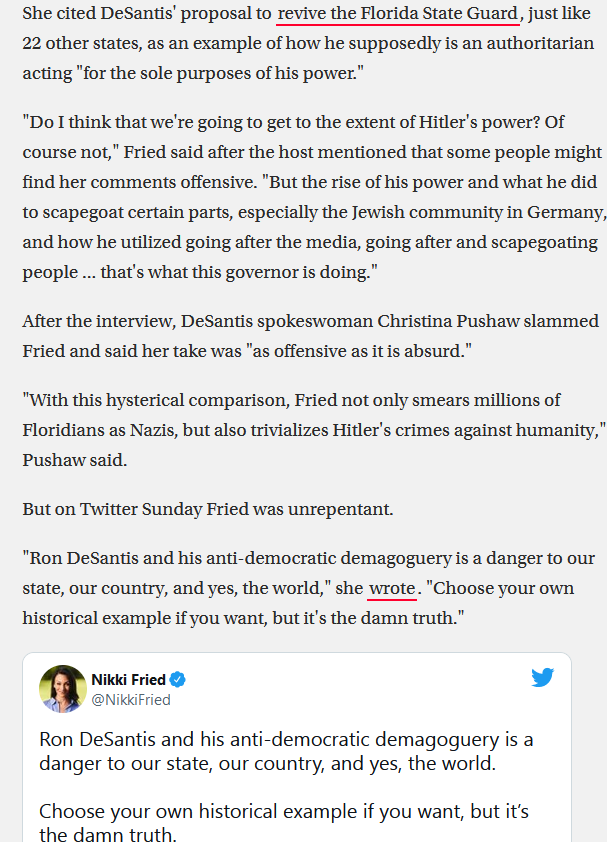This screenshot has width=607, height=842.
Task: Click the words 'Jewish community in Germany'
Action: click(479, 212)
